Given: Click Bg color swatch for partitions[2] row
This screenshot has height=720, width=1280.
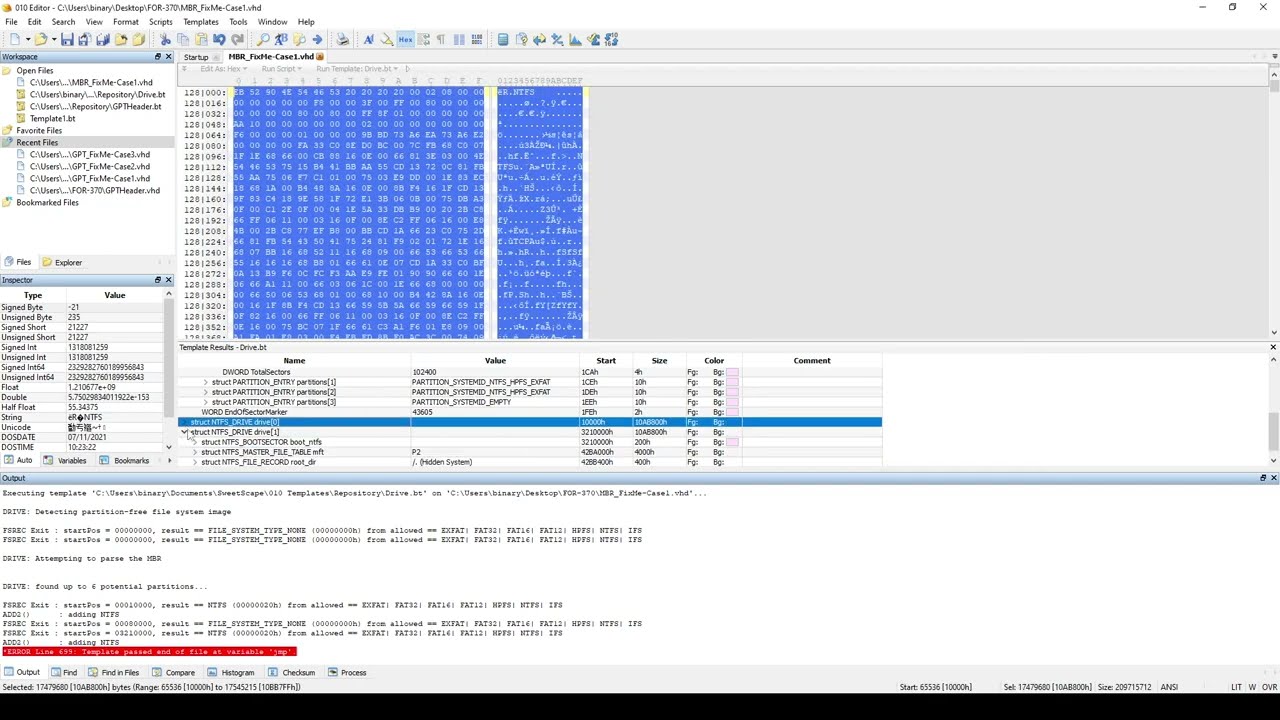Looking at the screenshot, I should (732, 392).
